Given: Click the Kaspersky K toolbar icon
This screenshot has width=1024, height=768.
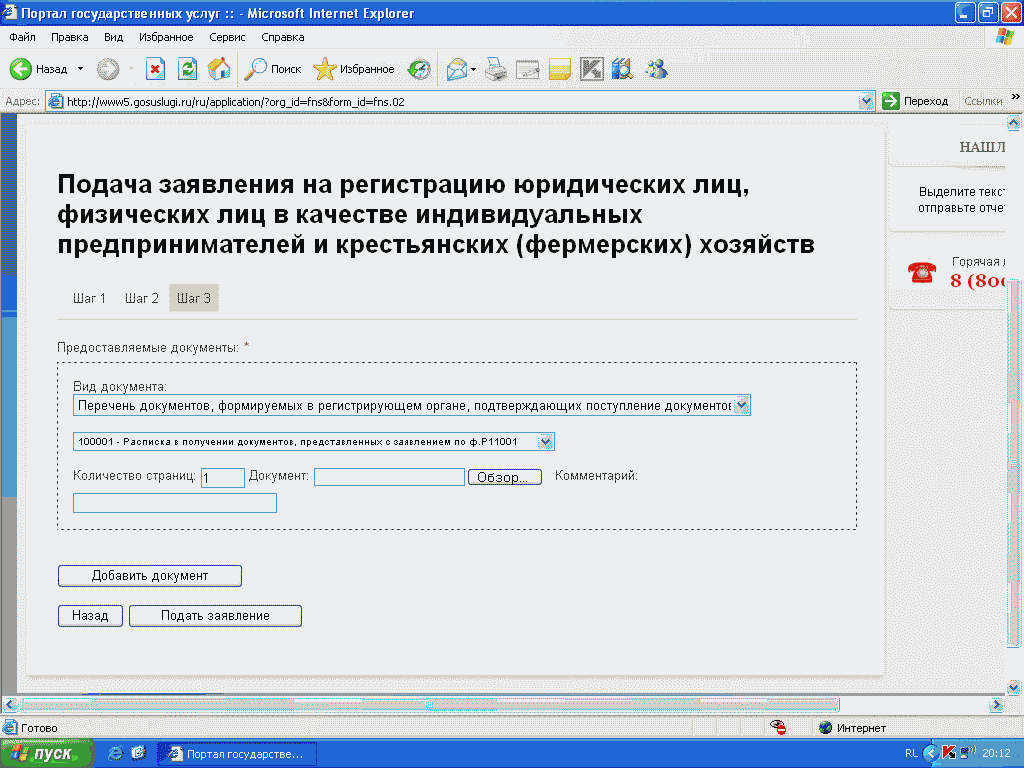Looking at the screenshot, I should coord(591,69).
